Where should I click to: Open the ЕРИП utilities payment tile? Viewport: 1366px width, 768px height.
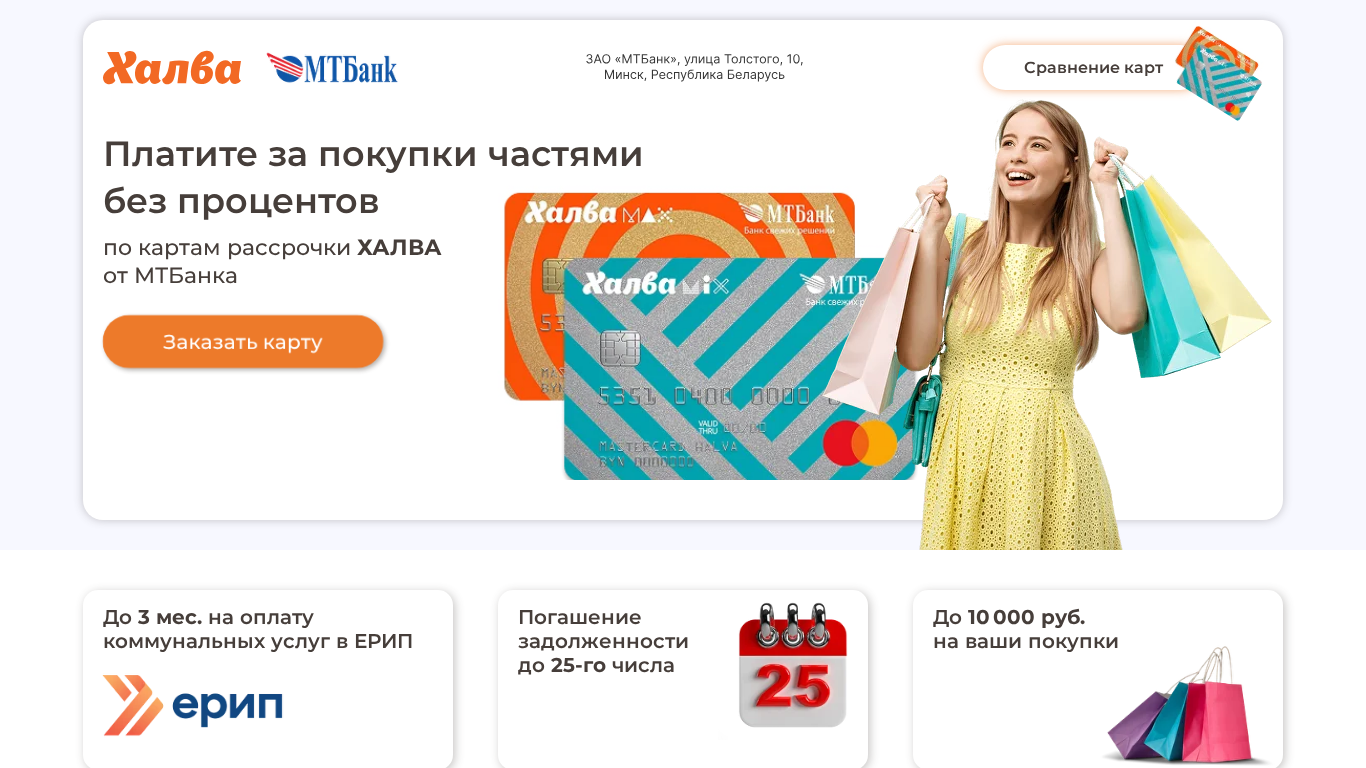[x=268, y=679]
